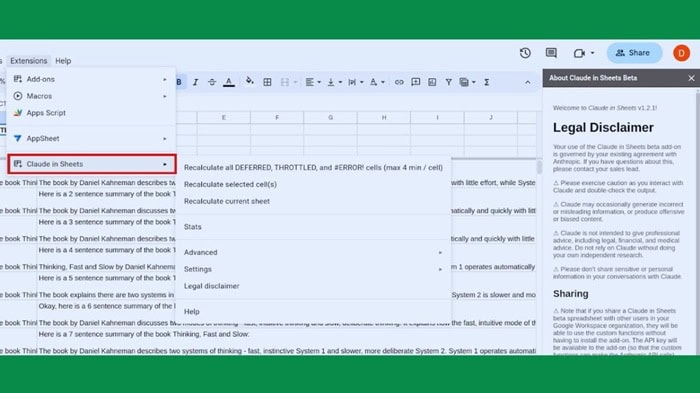Open Apps Script
Viewport: 700px width, 393px height.
pos(91,113)
